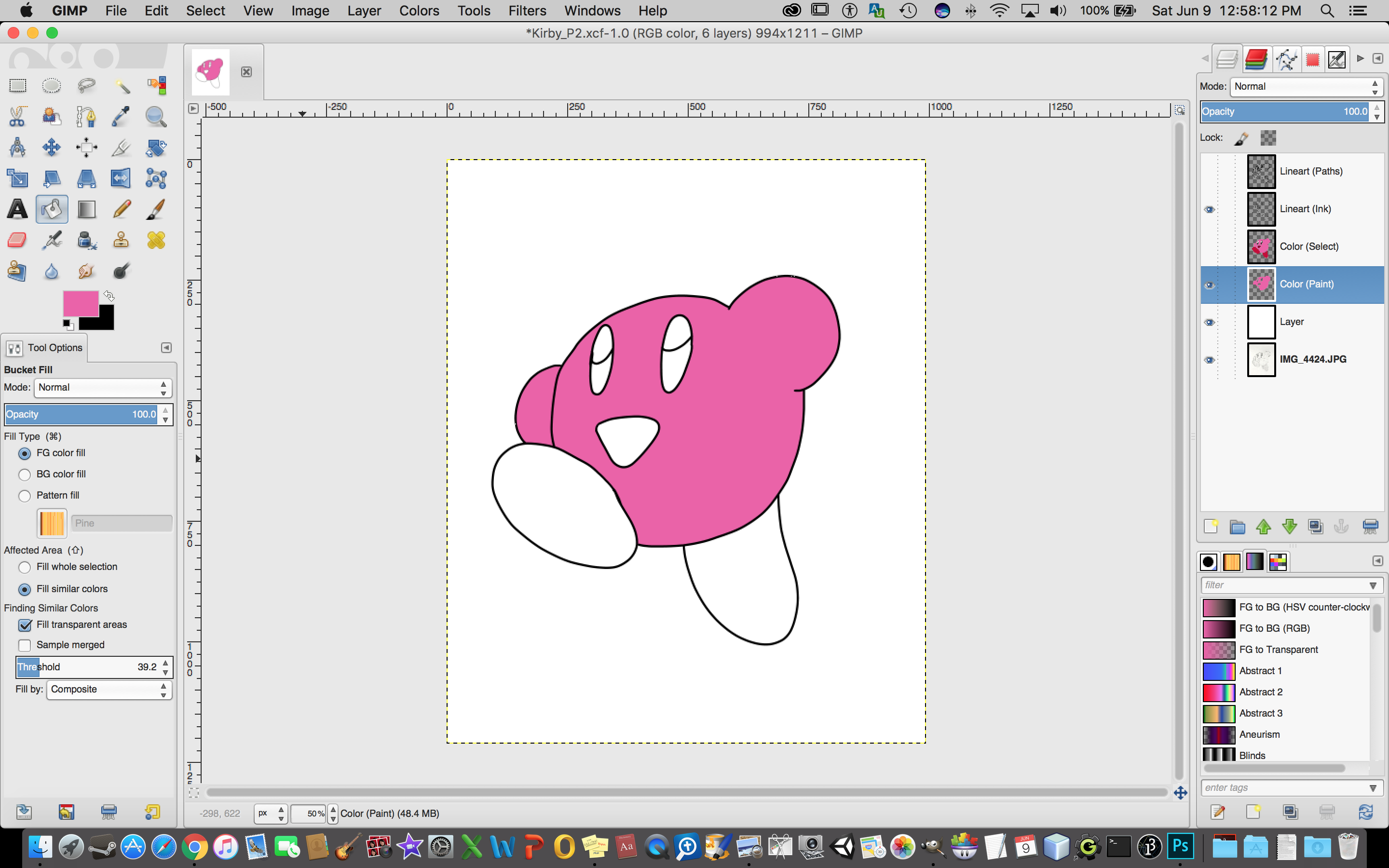Open the File menu
This screenshot has width=1389, height=868.
point(116,11)
